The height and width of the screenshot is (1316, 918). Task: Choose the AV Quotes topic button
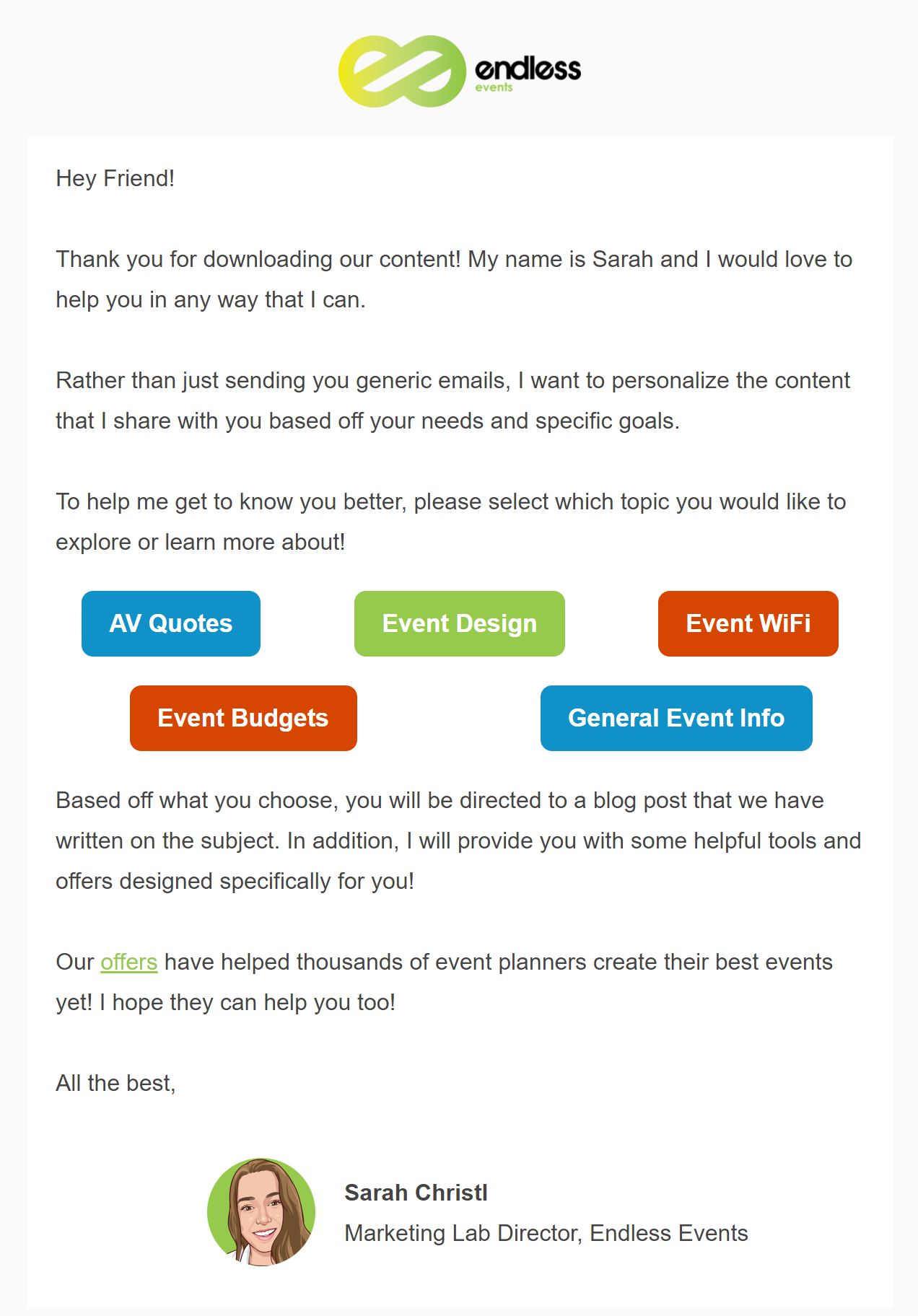coord(171,623)
